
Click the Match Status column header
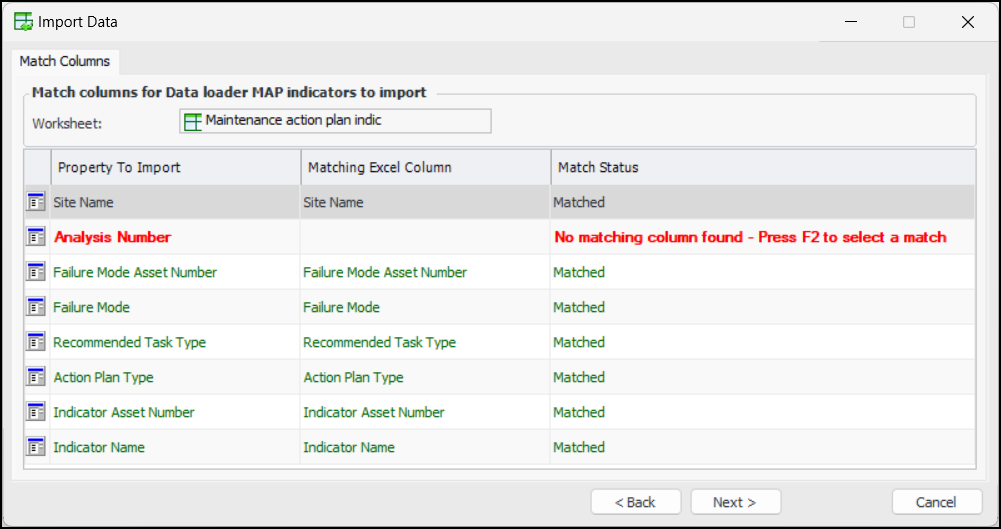coord(762,167)
